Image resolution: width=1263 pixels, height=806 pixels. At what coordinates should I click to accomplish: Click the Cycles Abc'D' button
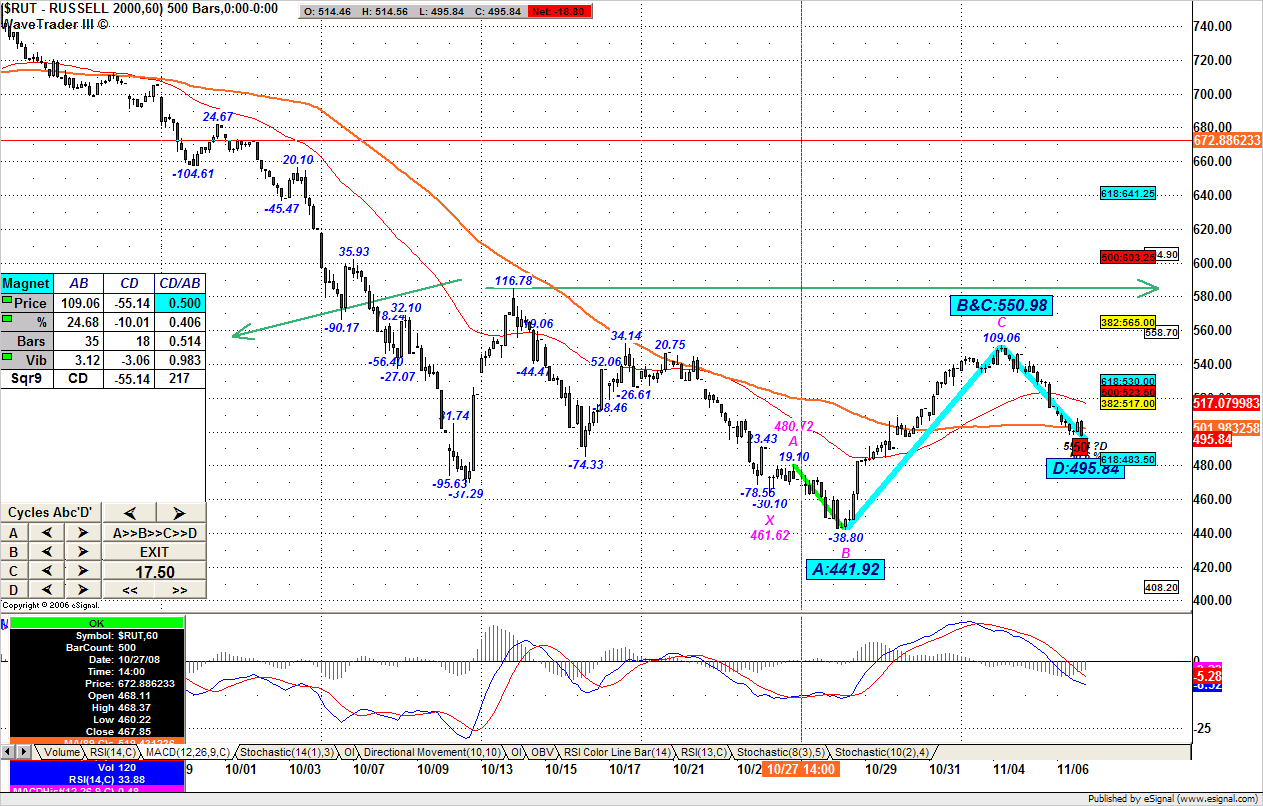point(51,513)
